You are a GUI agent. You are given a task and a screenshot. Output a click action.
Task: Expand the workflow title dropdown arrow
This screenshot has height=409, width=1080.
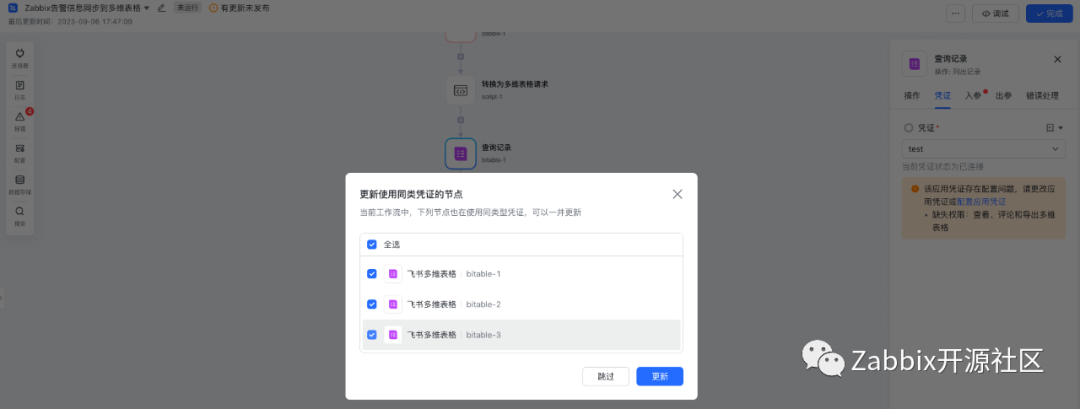click(146, 8)
